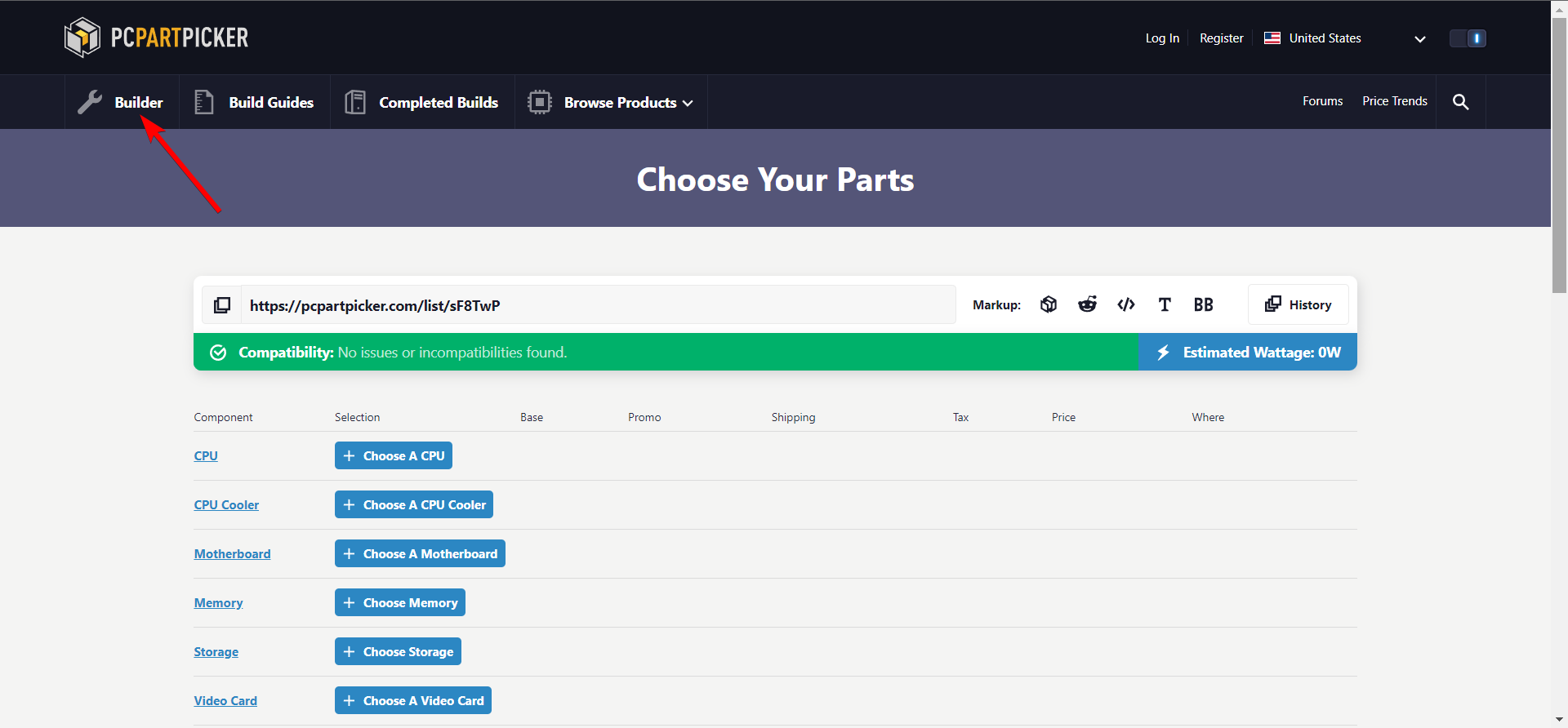Open the History button
Screen dimensions: 1568x728
[1298, 304]
